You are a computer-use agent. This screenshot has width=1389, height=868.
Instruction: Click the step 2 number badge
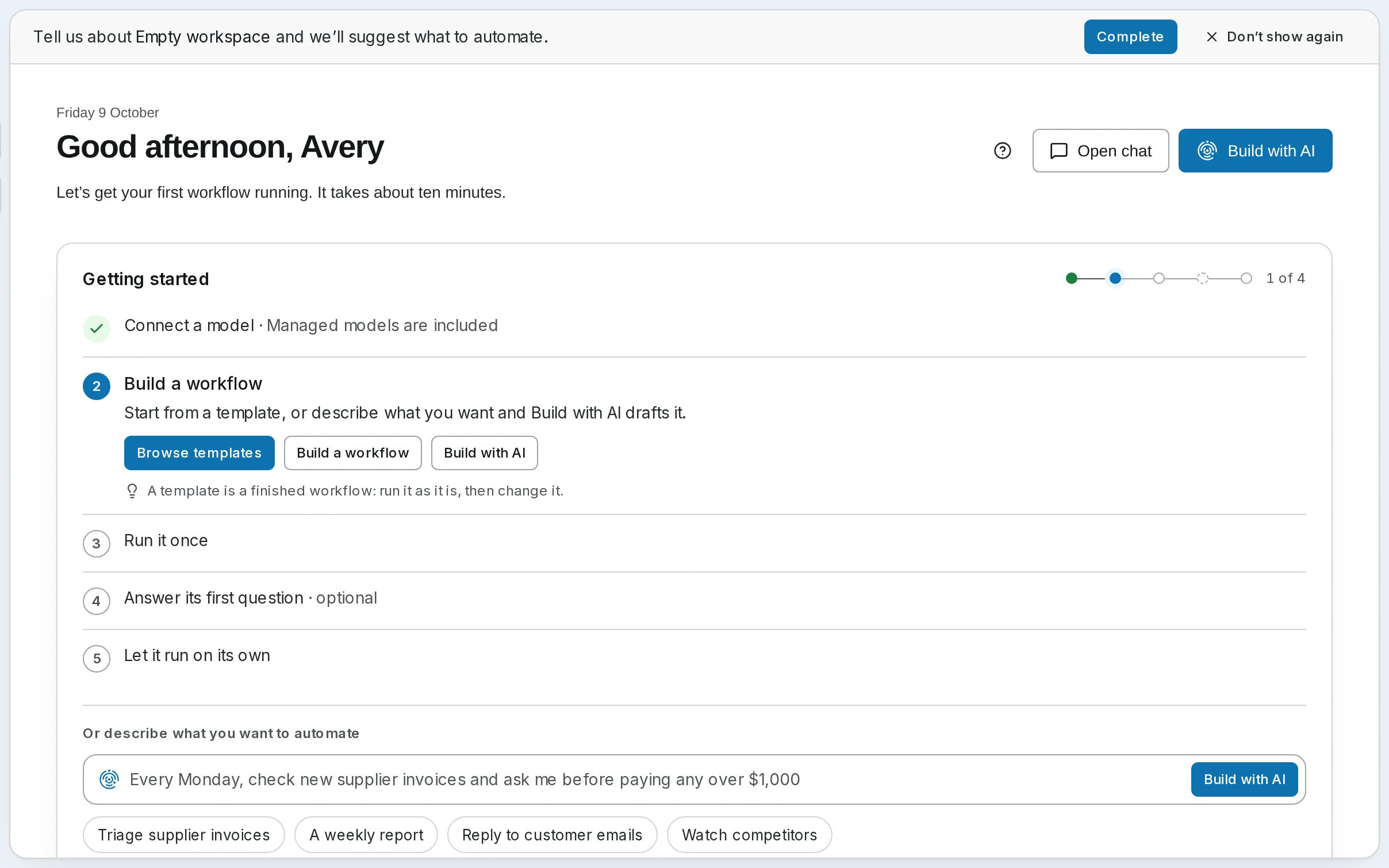point(97,386)
